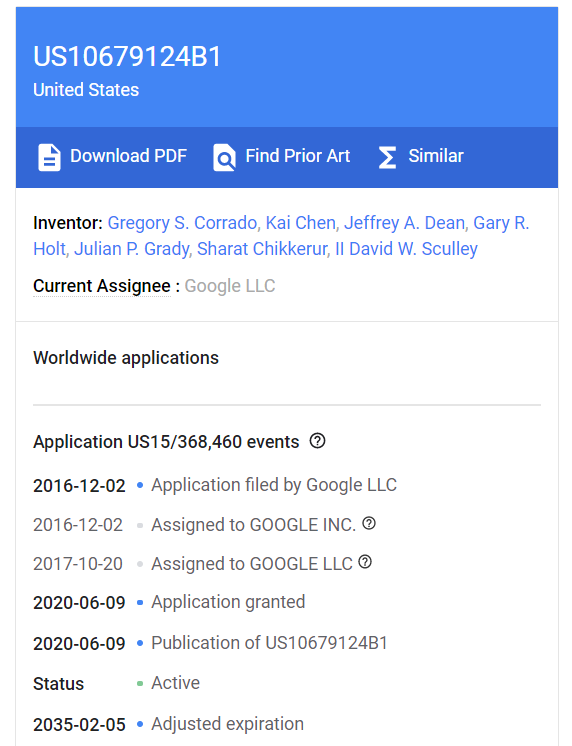This screenshot has height=746, width=572.
Task: Open help icon beside Assigned to GOOGLE LLC
Action: [365, 562]
